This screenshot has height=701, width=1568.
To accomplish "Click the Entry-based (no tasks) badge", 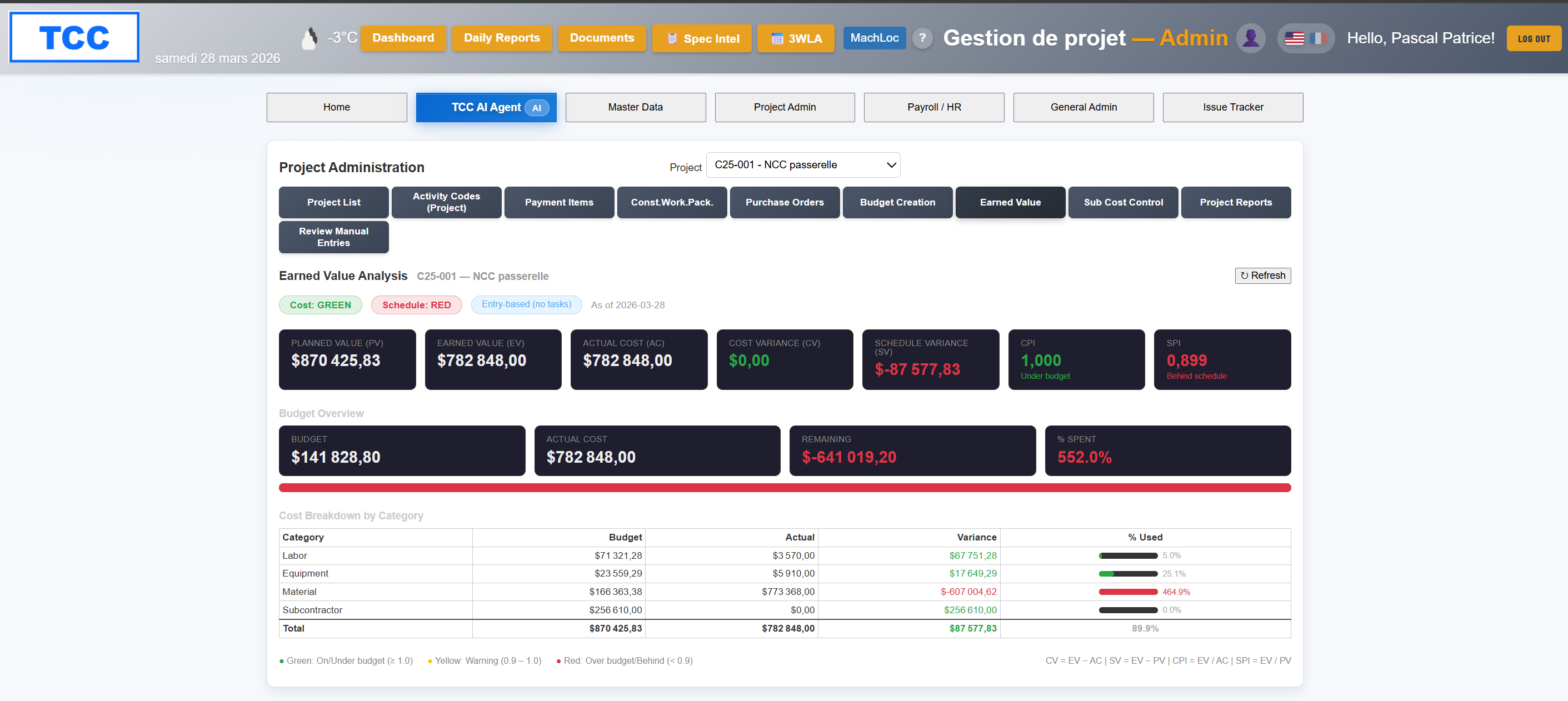I will coord(526,304).
